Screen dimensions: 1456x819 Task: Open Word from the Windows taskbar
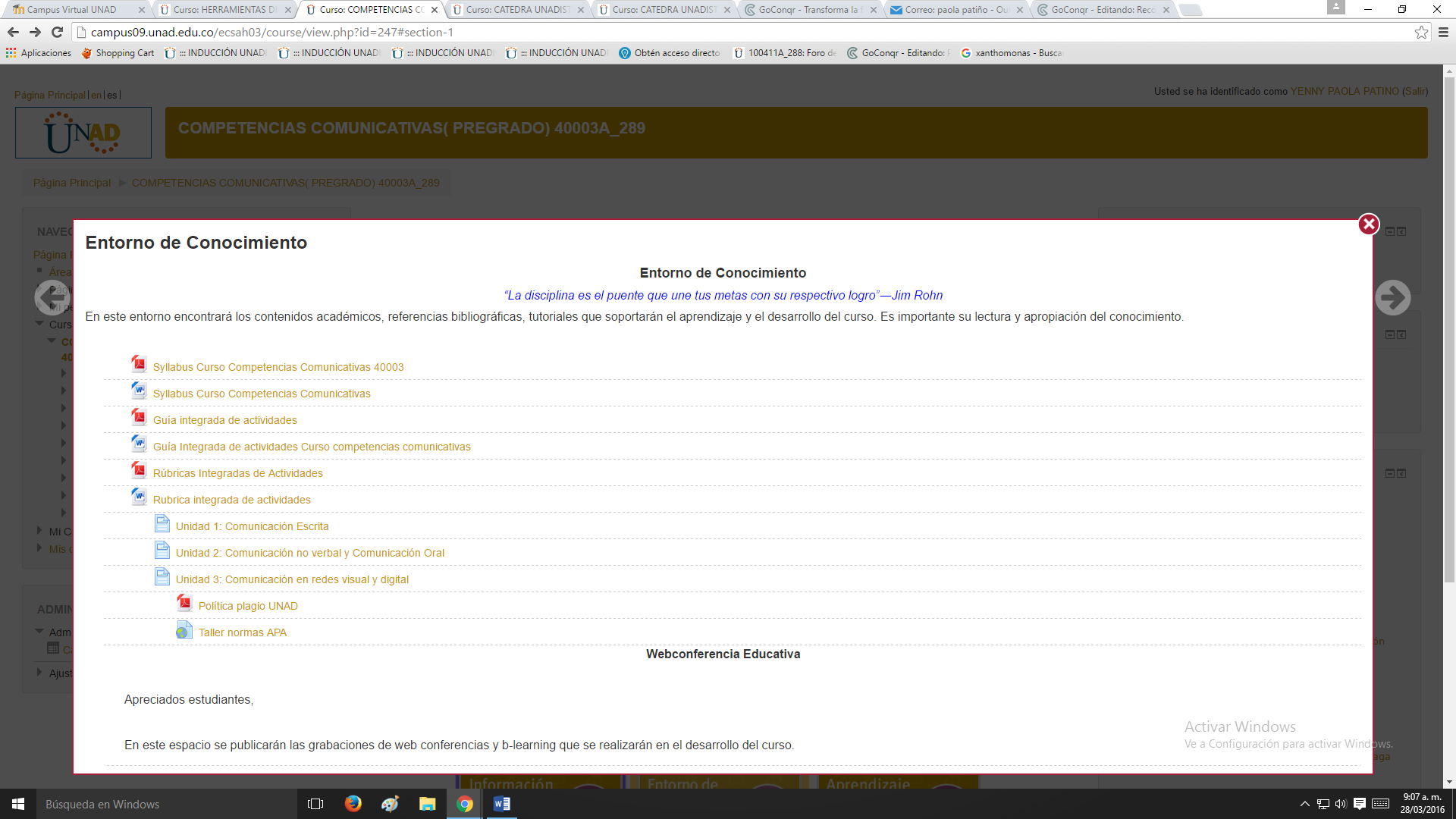click(501, 804)
